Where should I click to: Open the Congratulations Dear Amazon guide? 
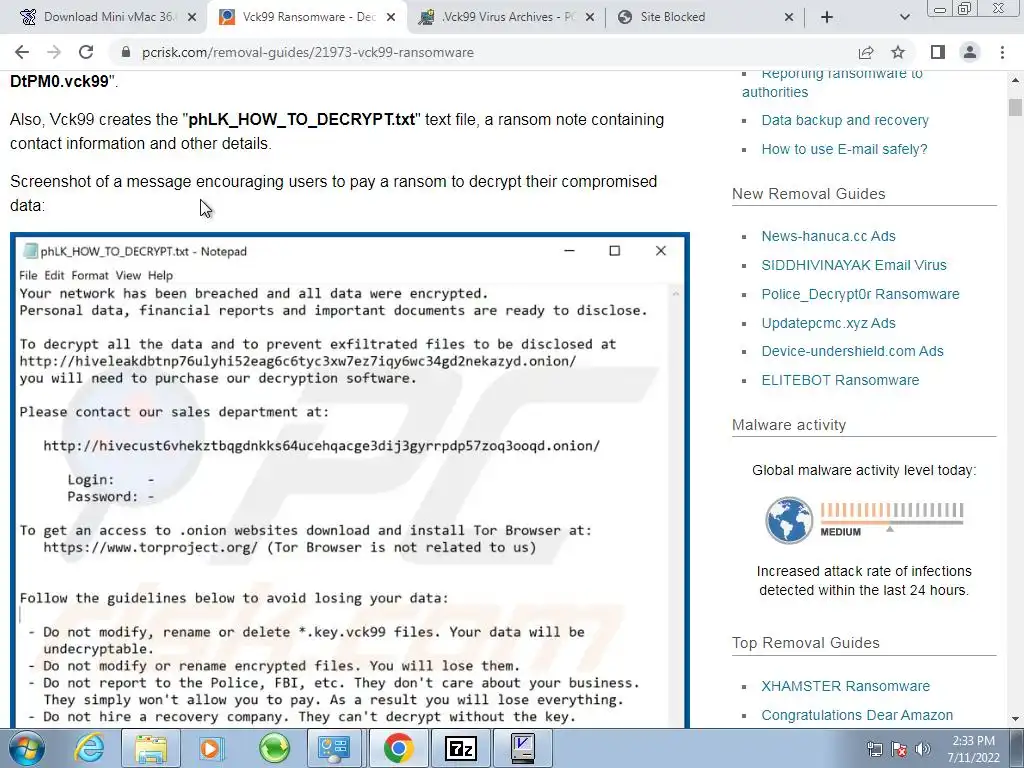(x=857, y=715)
